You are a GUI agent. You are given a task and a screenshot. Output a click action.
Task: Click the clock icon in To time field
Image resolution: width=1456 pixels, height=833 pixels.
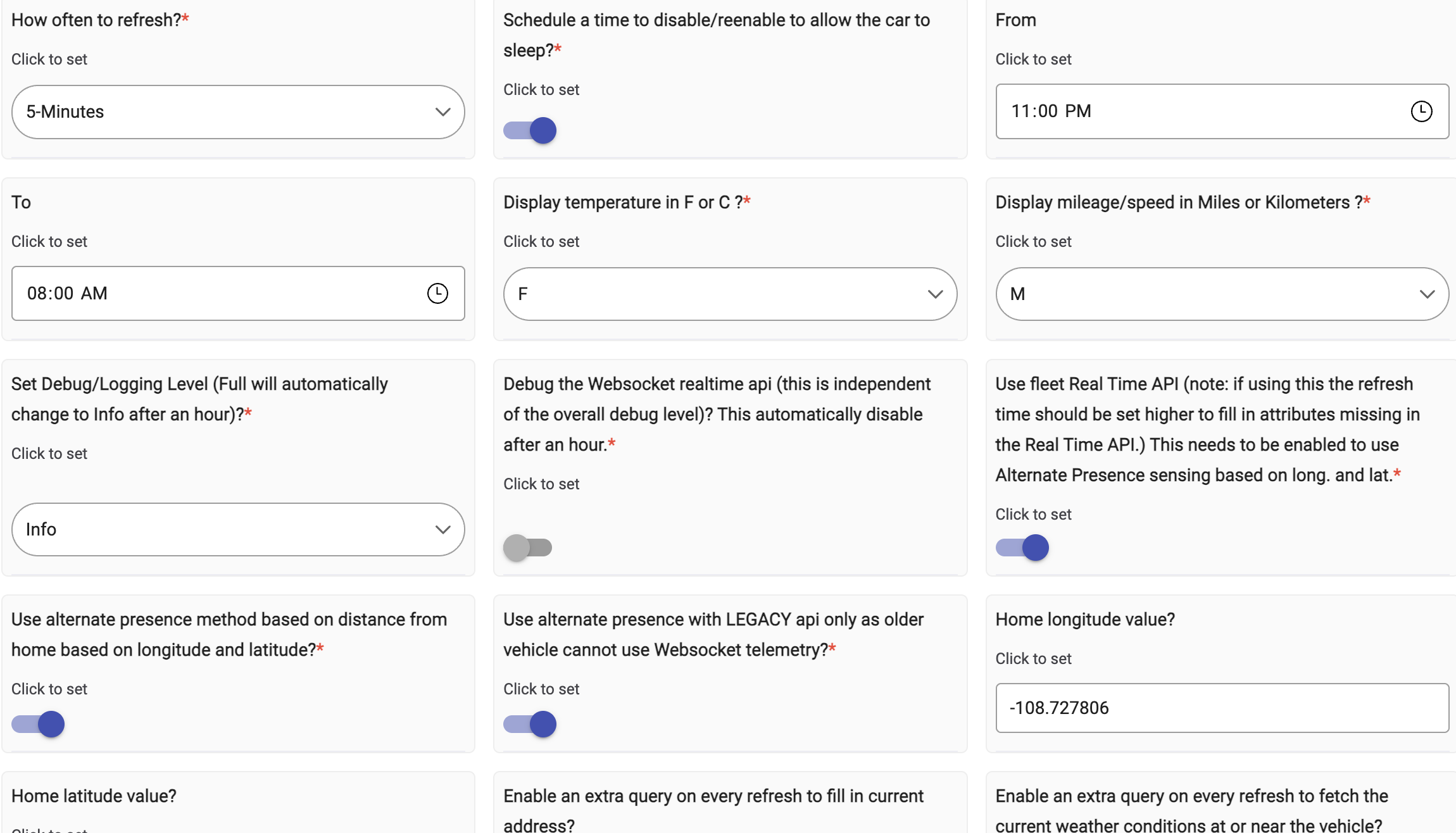[x=437, y=293]
